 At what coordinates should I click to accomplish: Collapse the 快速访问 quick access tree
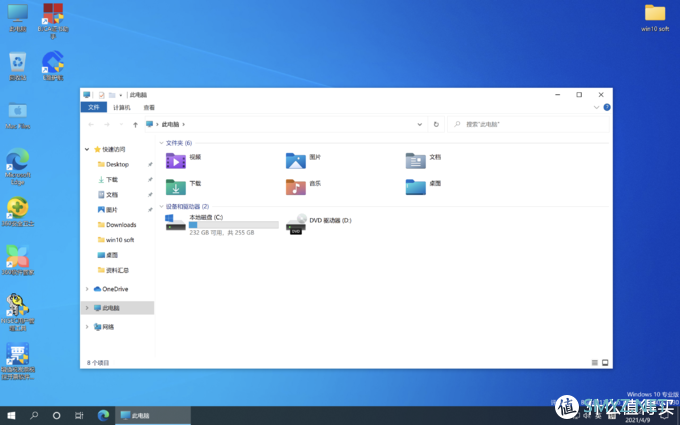tap(87, 149)
